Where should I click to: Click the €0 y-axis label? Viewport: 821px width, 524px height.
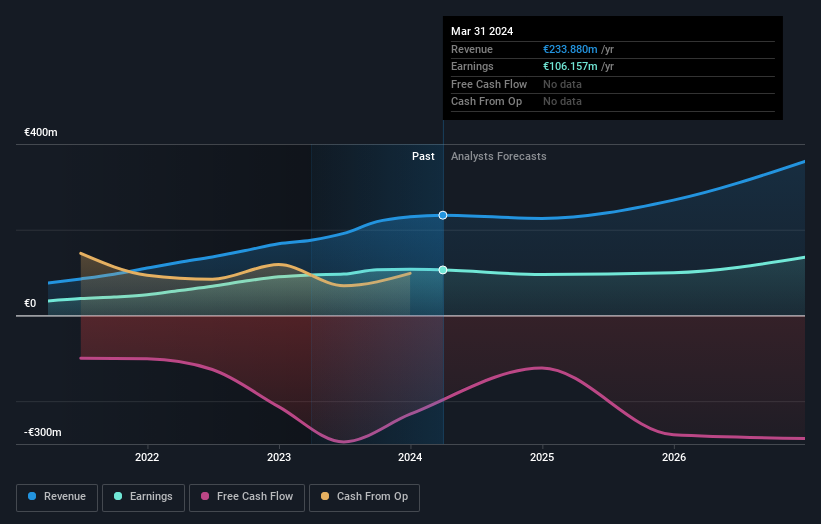[30, 304]
